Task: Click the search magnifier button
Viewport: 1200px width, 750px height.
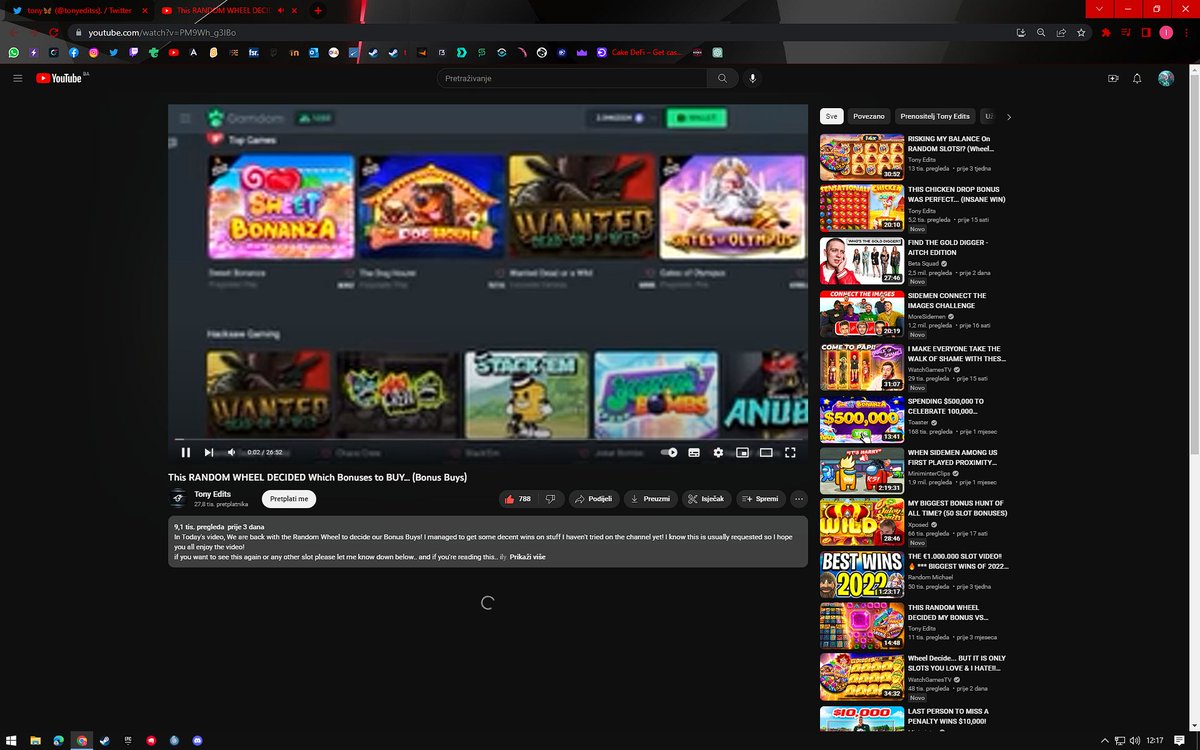Action: pos(722,78)
